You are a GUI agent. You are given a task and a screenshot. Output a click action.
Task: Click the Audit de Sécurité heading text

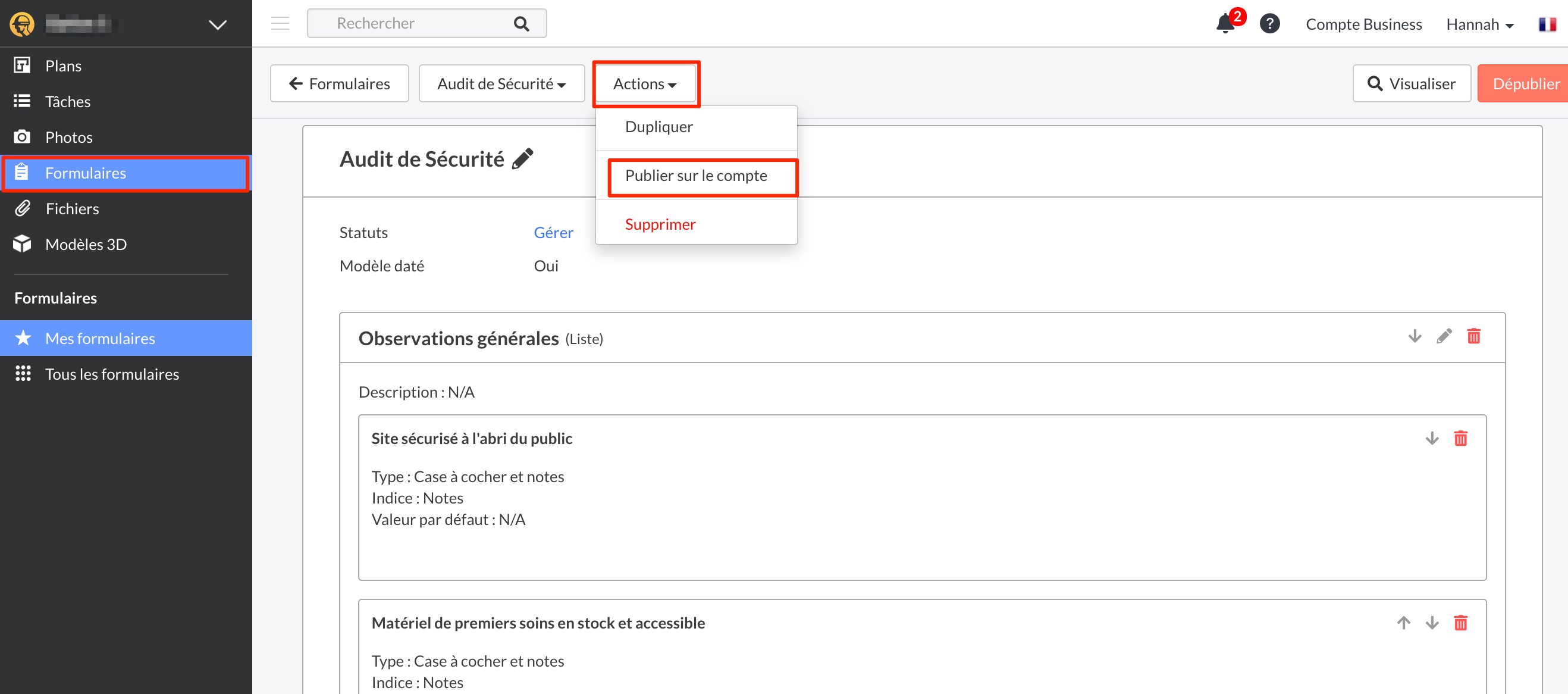(422, 159)
